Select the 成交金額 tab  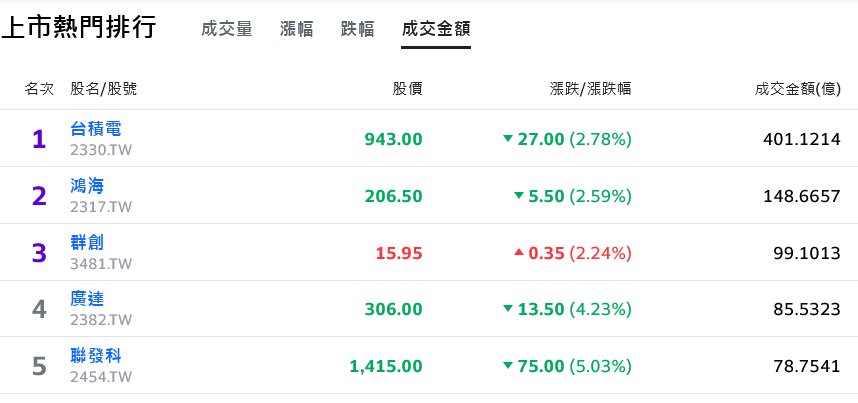coord(436,28)
